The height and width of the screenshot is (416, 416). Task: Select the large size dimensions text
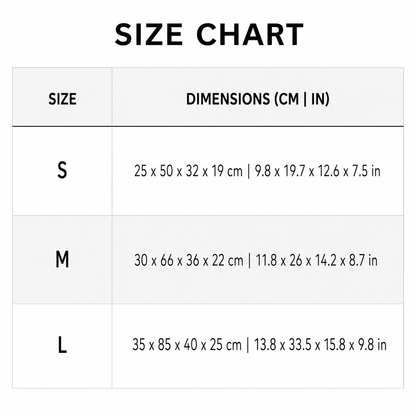tap(259, 344)
